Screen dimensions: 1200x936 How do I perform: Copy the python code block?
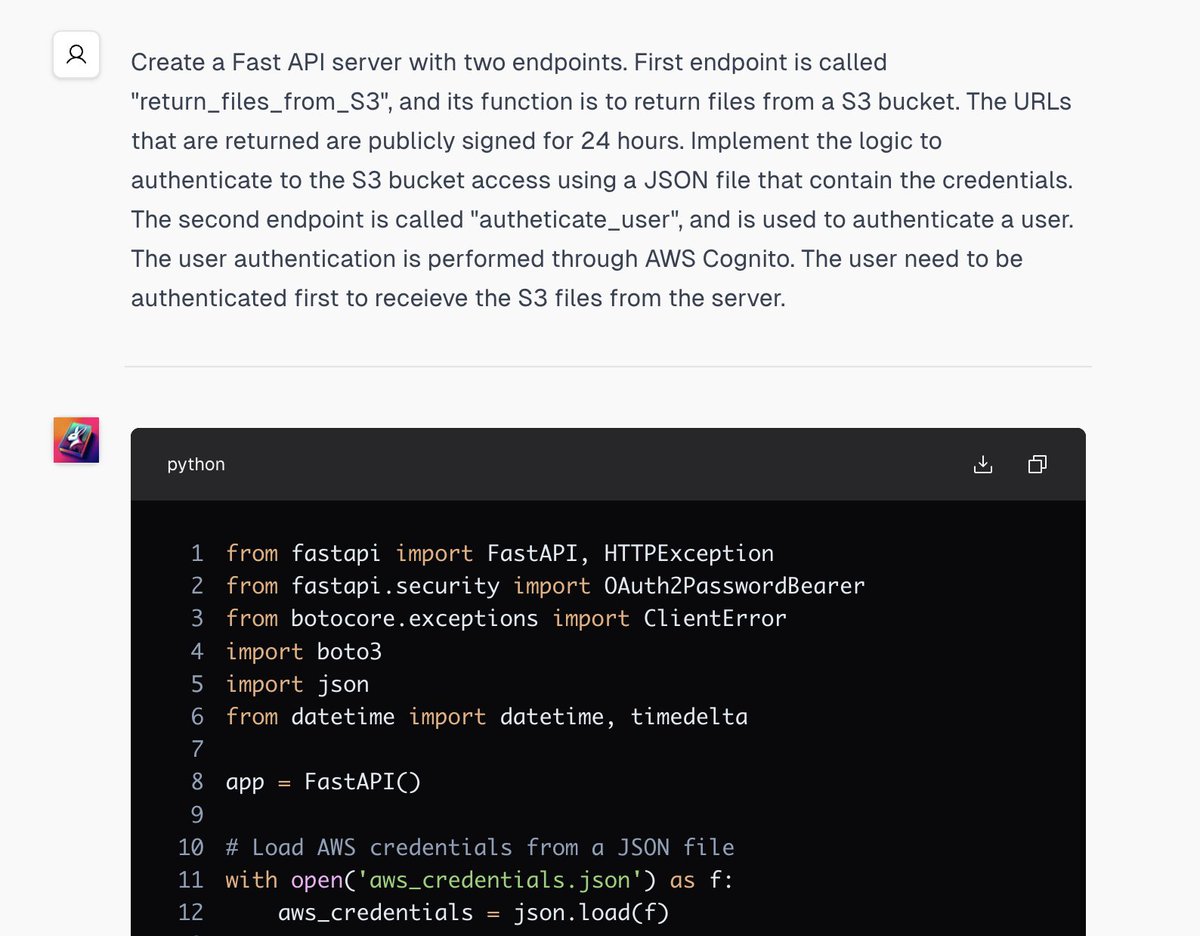pos(1037,464)
